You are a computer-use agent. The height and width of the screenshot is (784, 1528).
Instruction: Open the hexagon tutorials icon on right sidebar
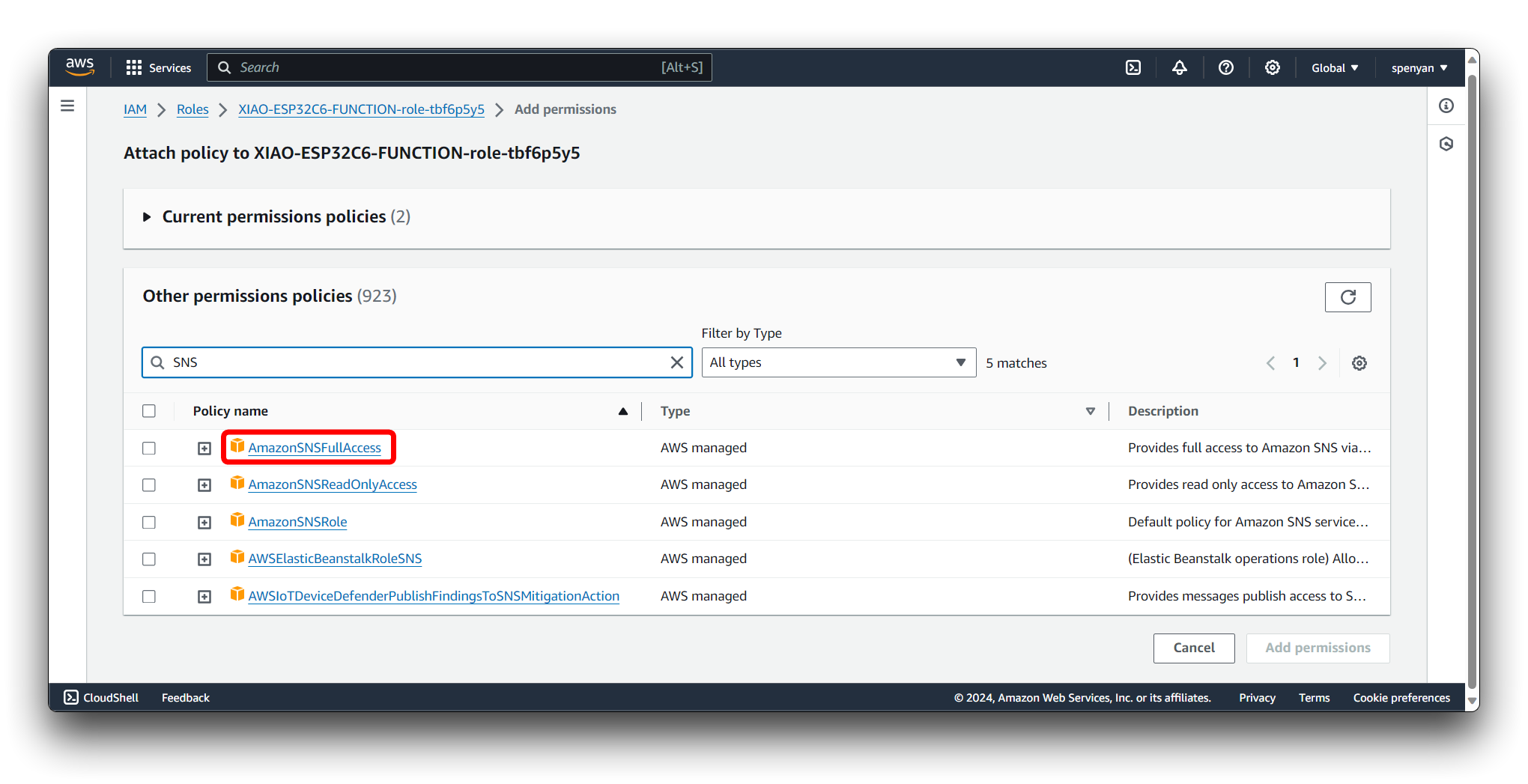pos(1446,144)
